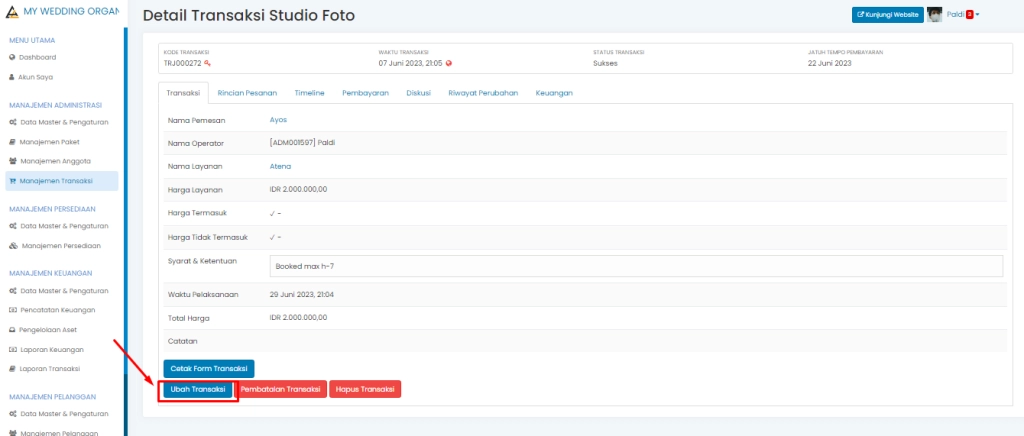Click the Pengelolaan Aset icon in sidebar
Screen dimensions: 1024x436
(12, 329)
